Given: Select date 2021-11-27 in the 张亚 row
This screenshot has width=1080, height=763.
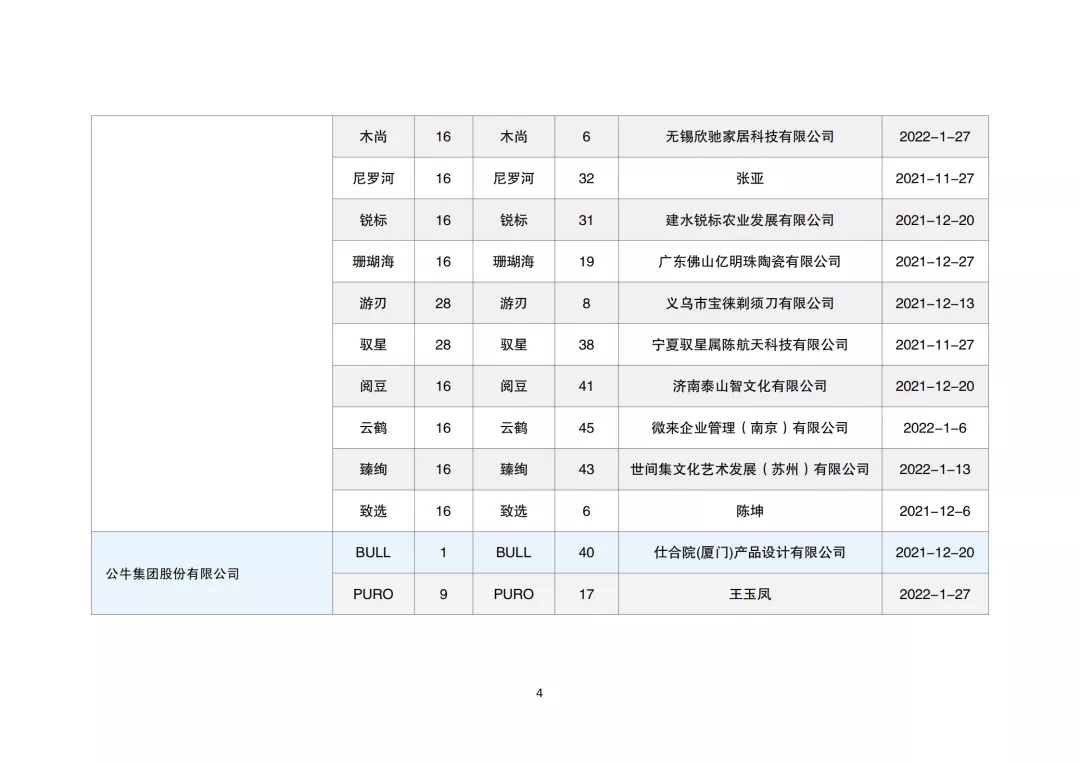Looking at the screenshot, I should (935, 178).
